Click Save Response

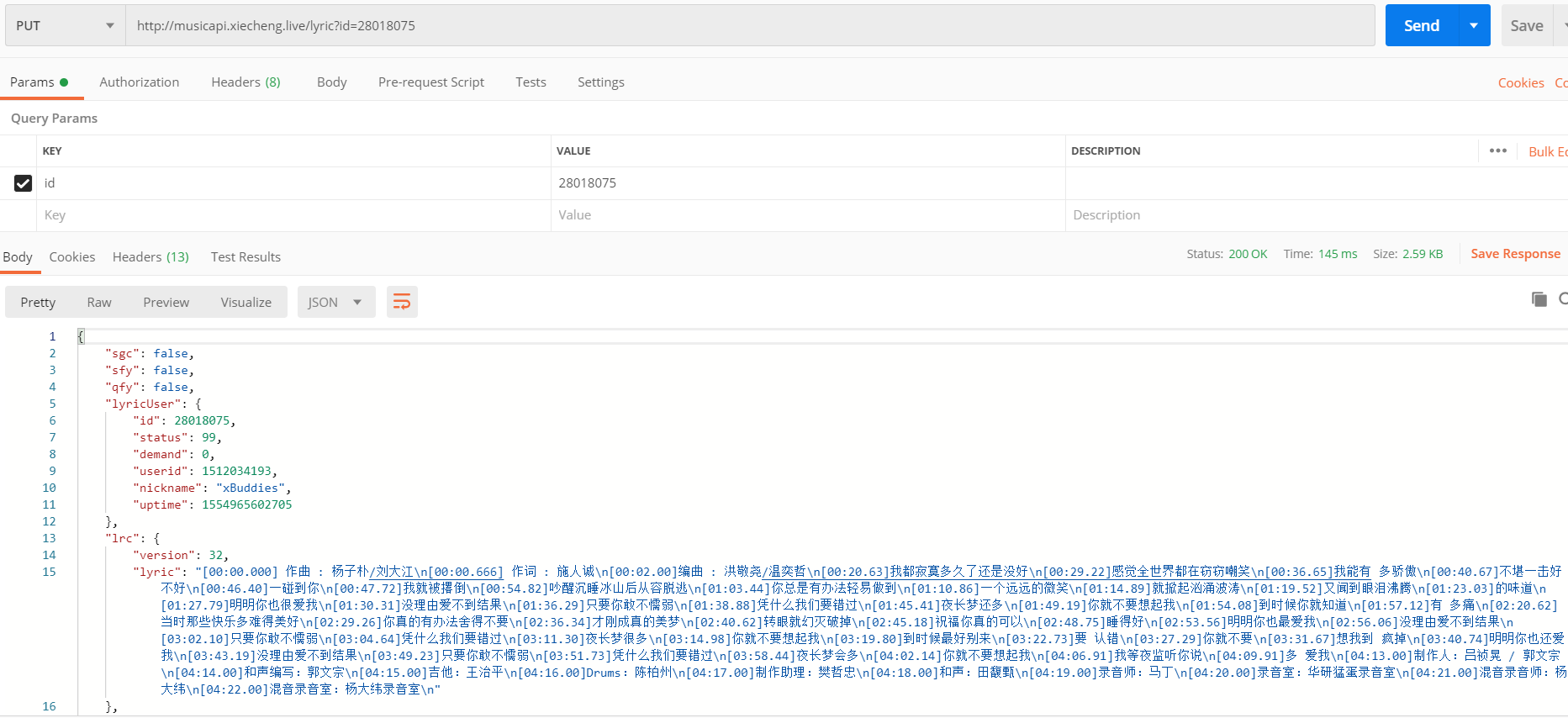pos(1515,254)
